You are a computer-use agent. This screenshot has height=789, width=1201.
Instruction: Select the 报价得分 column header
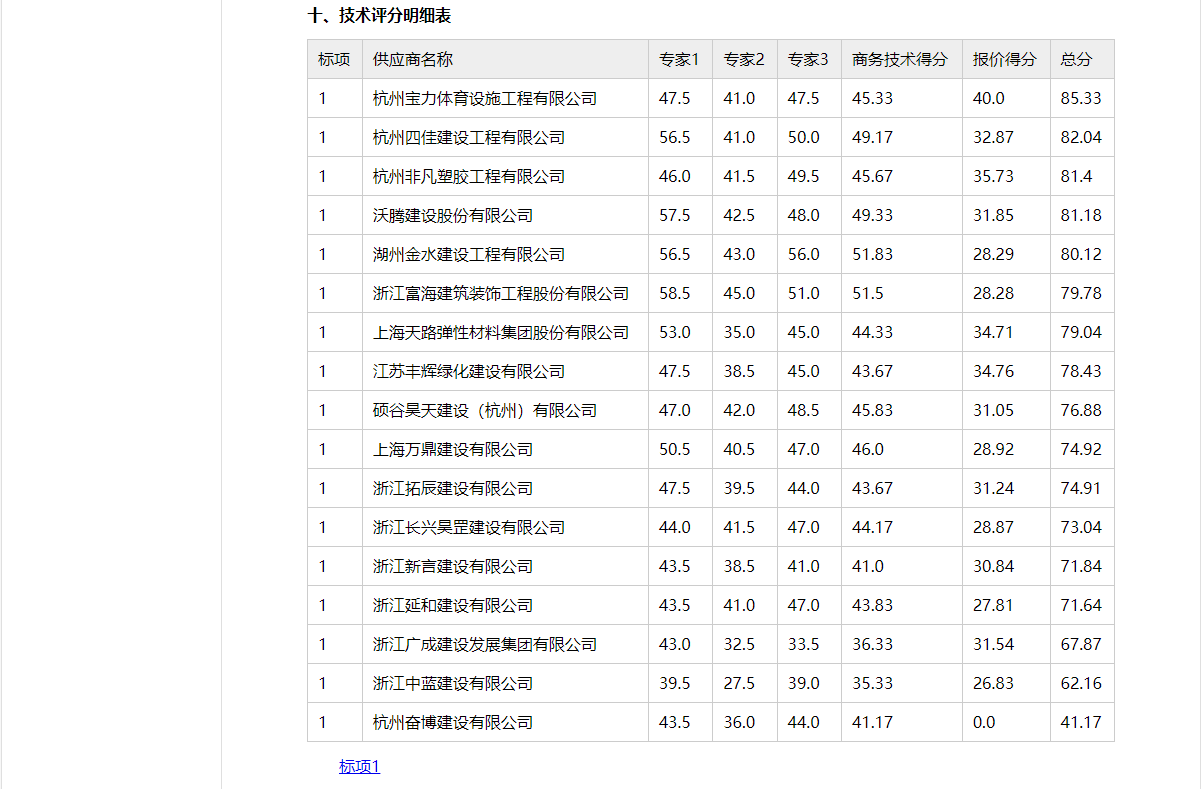pos(1004,59)
